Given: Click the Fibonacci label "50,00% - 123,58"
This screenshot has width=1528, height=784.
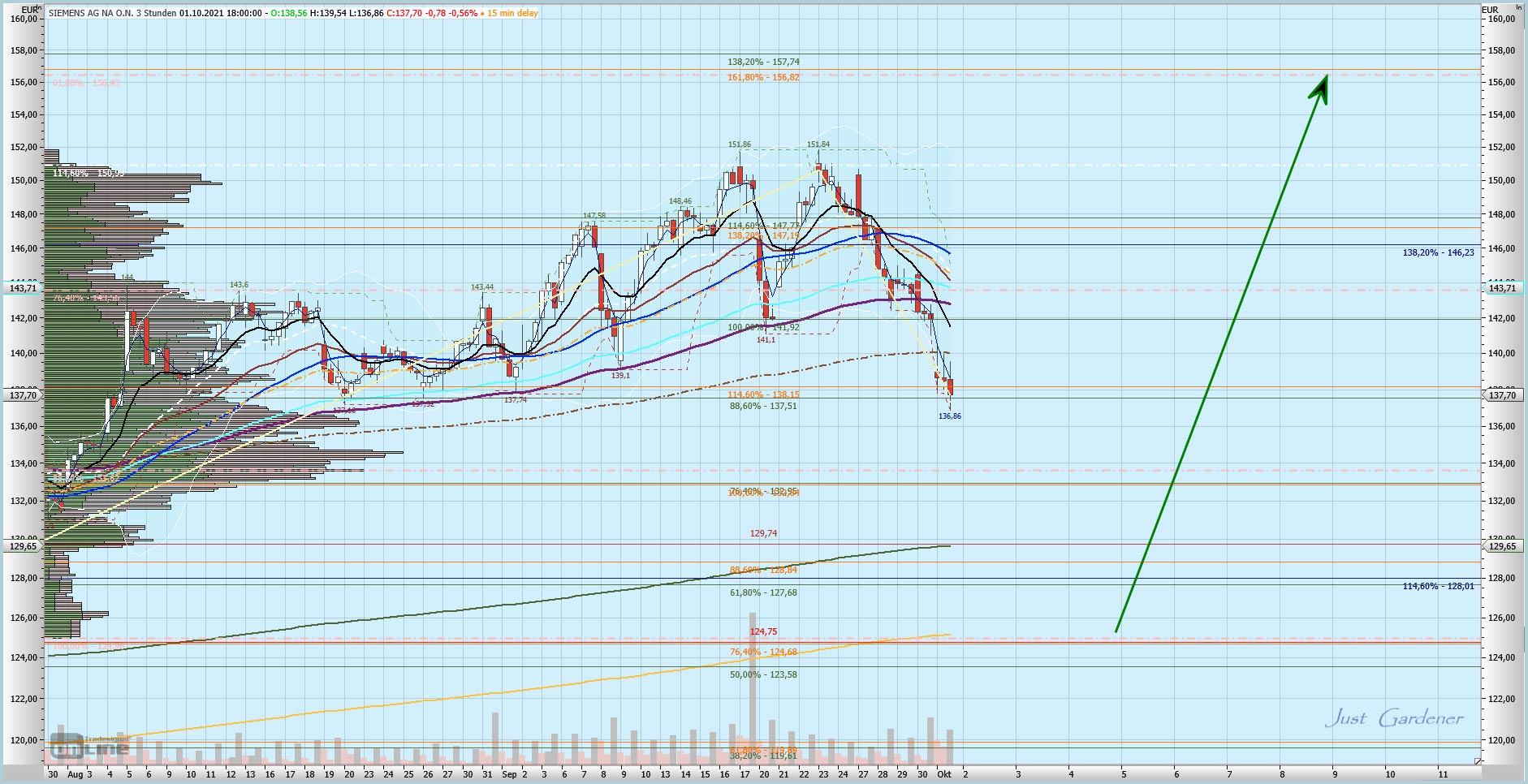Looking at the screenshot, I should point(763,674).
